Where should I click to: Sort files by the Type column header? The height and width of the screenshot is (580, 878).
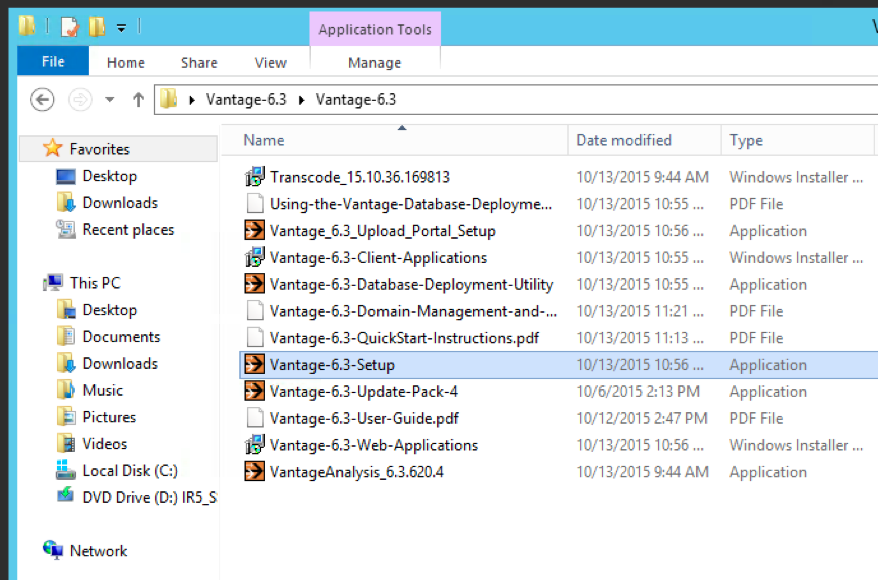point(797,140)
